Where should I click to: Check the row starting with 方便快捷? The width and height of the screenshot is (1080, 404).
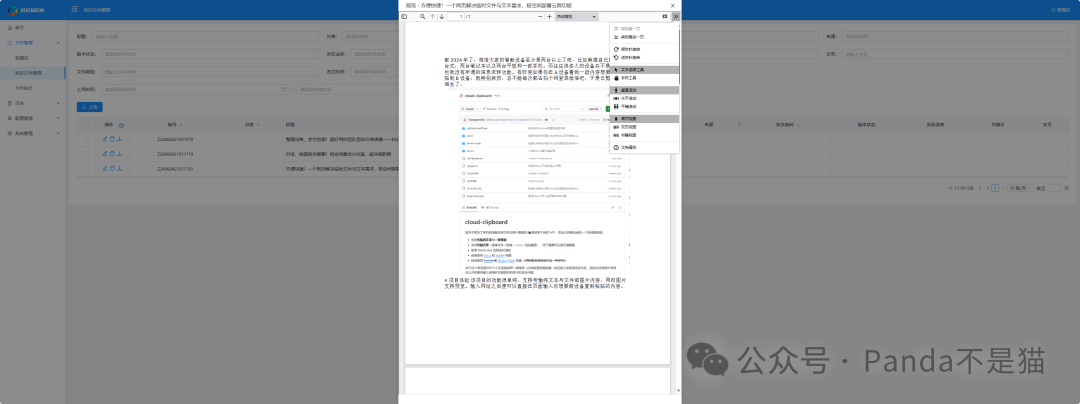[x=87, y=169]
